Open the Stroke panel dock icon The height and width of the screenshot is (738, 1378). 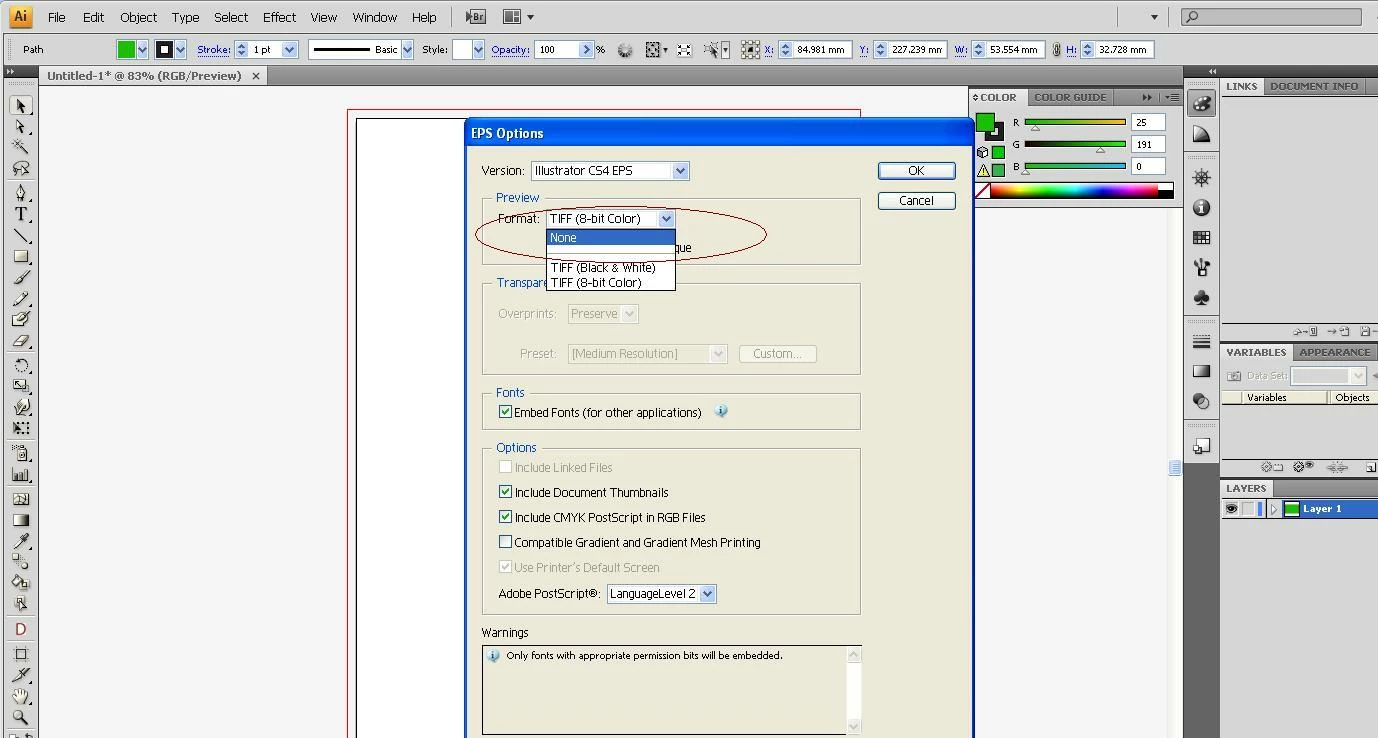pos(1202,342)
